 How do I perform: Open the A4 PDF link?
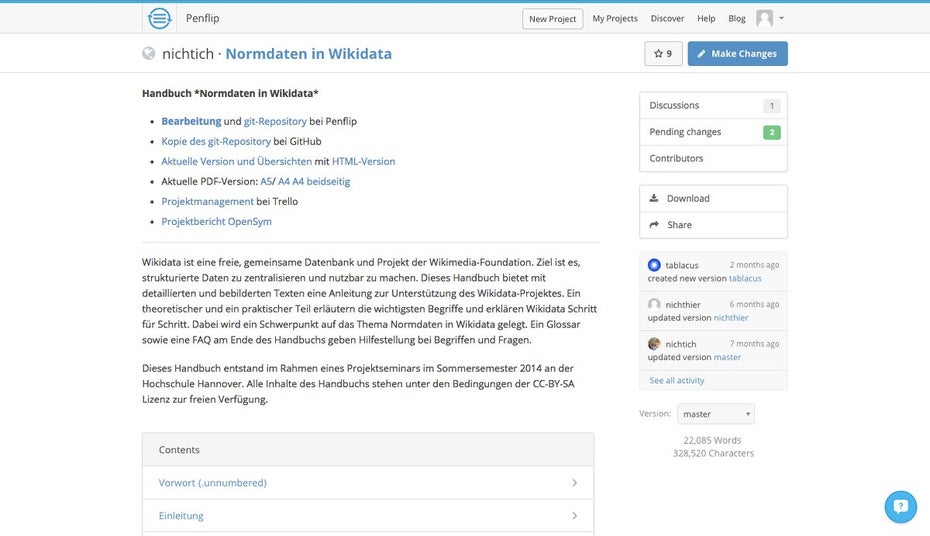click(x=284, y=181)
